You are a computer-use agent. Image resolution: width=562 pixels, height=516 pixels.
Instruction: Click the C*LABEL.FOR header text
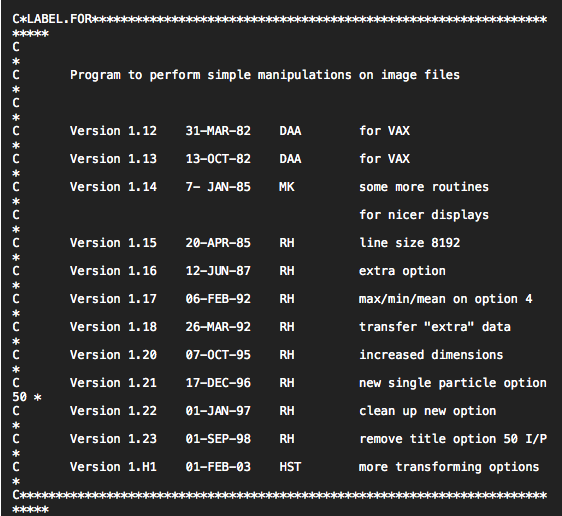click(52, 19)
